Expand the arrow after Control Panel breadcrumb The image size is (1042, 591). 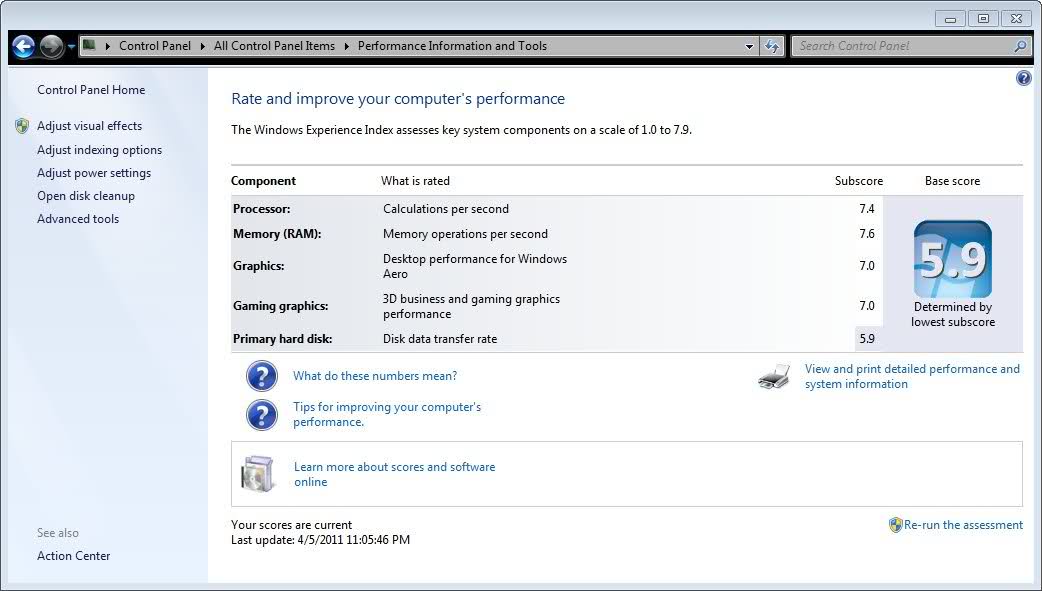203,47
